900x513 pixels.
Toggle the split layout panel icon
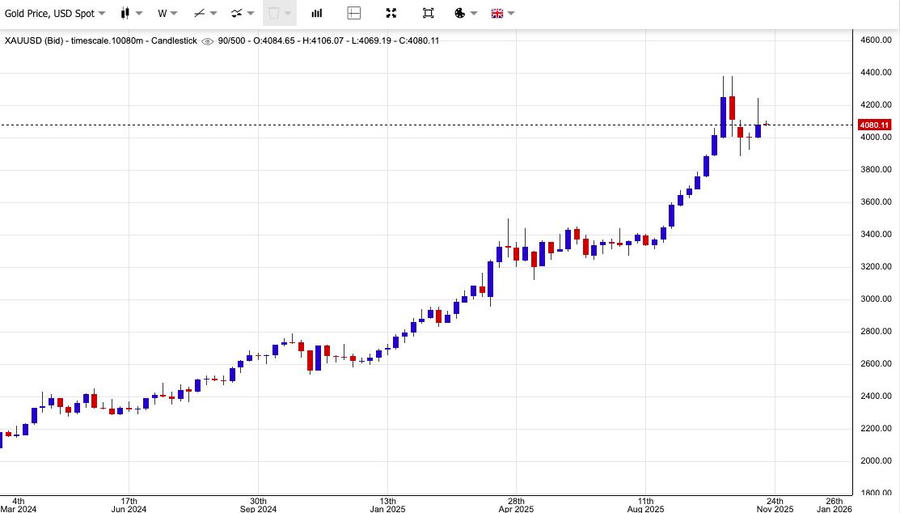(x=354, y=14)
